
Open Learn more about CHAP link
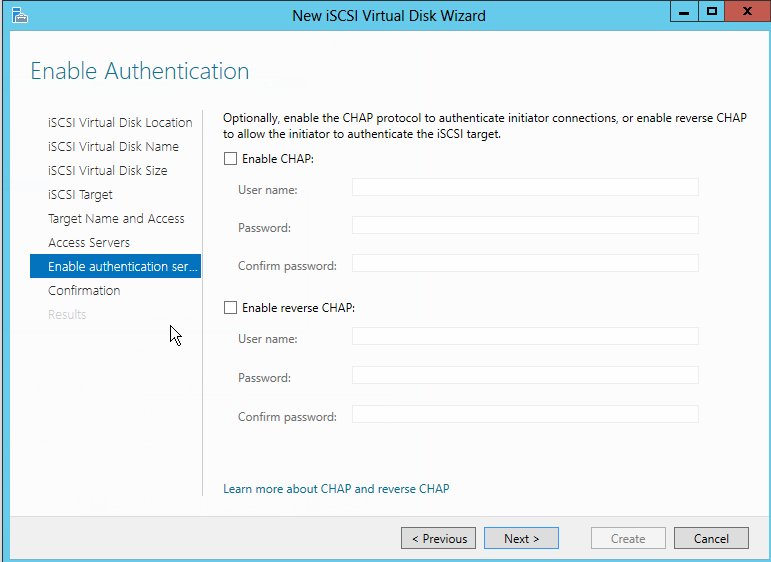tap(336, 489)
